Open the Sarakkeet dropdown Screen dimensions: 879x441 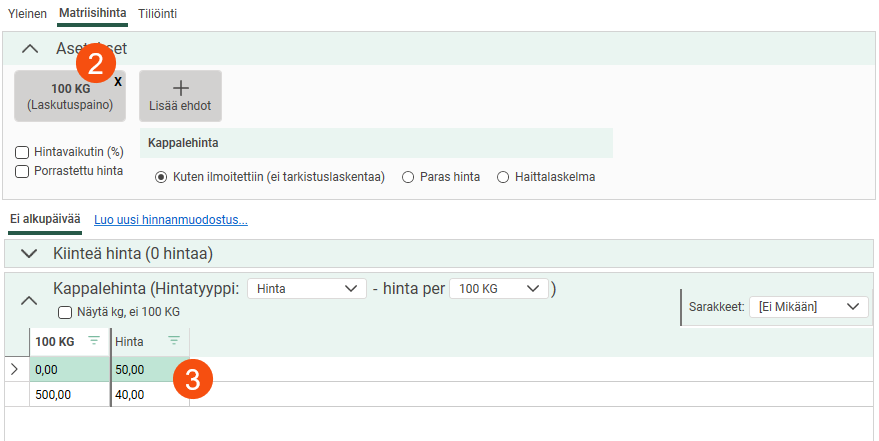coord(808,307)
